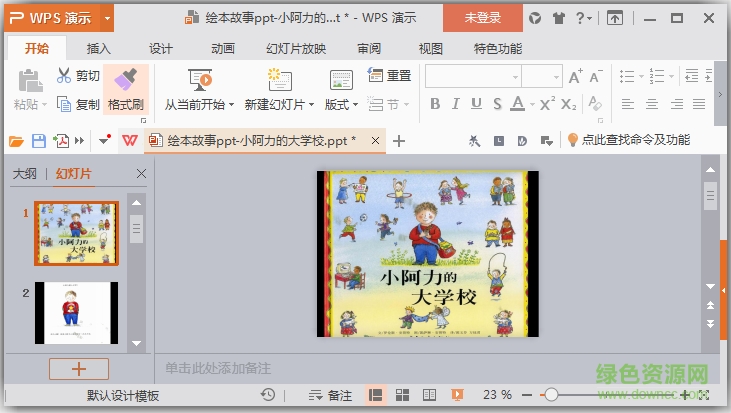The image size is (731, 413).
Task: Click the Reset (重置) slide button
Action: (x=389, y=75)
